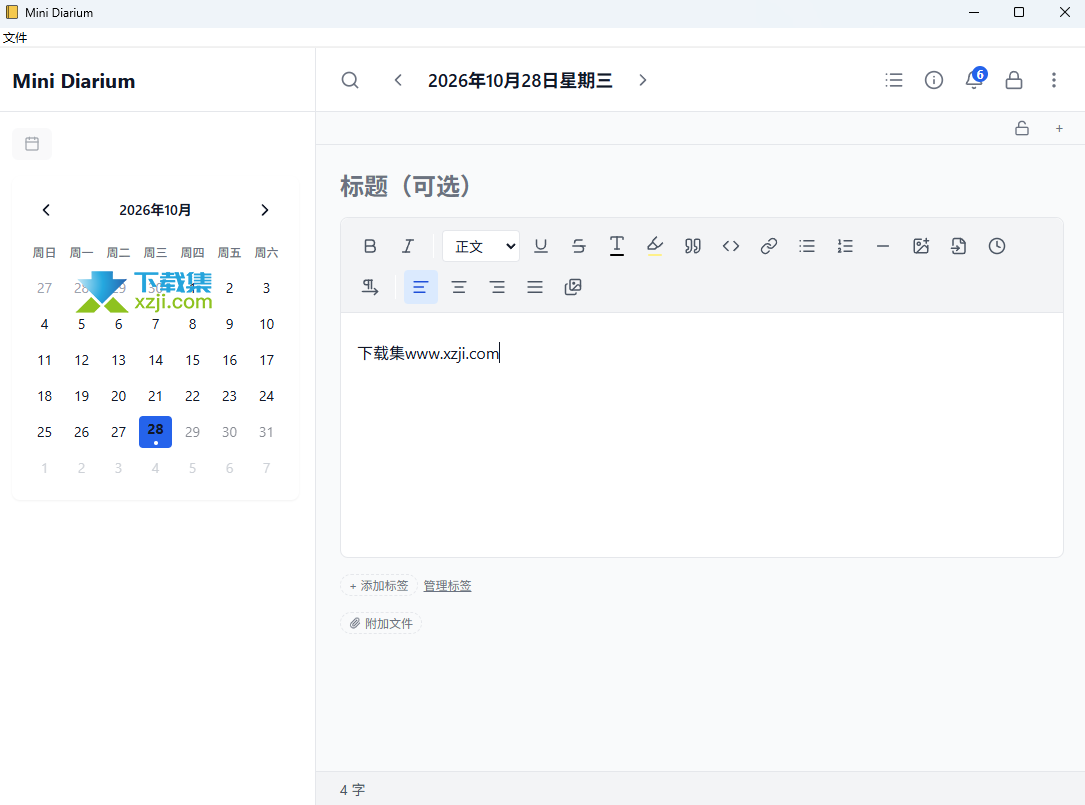Image resolution: width=1085 pixels, height=805 pixels.
Task: Open notifications bell with 6 badge
Action: pos(974,80)
